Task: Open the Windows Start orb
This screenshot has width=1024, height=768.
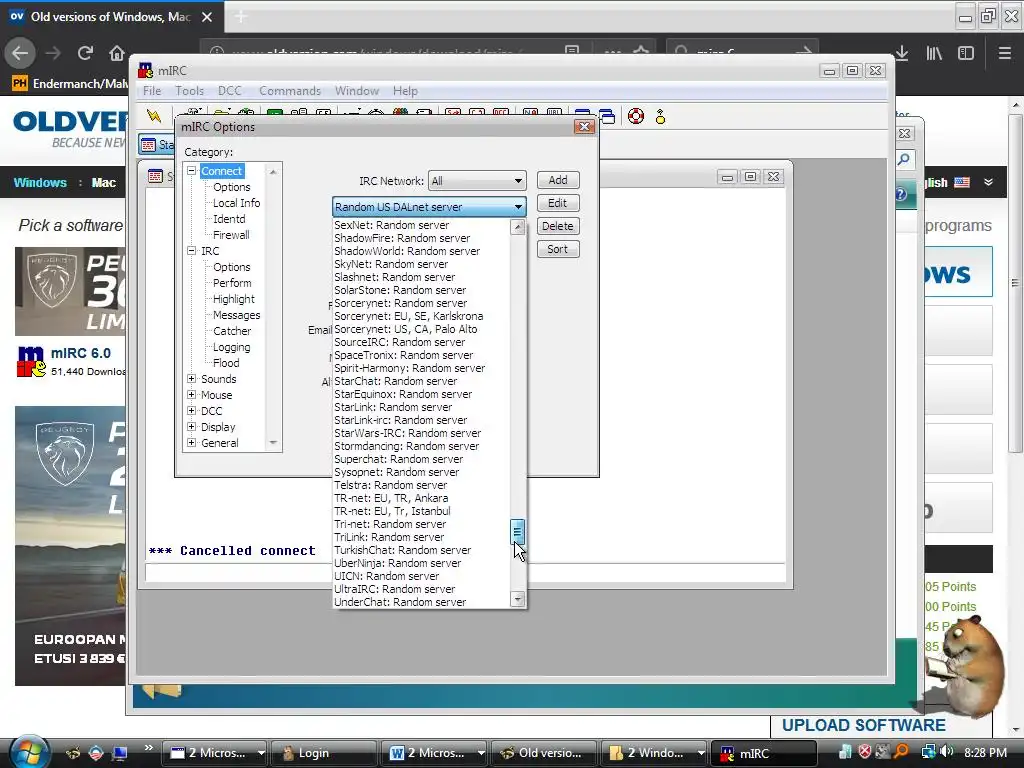Action: 27,752
